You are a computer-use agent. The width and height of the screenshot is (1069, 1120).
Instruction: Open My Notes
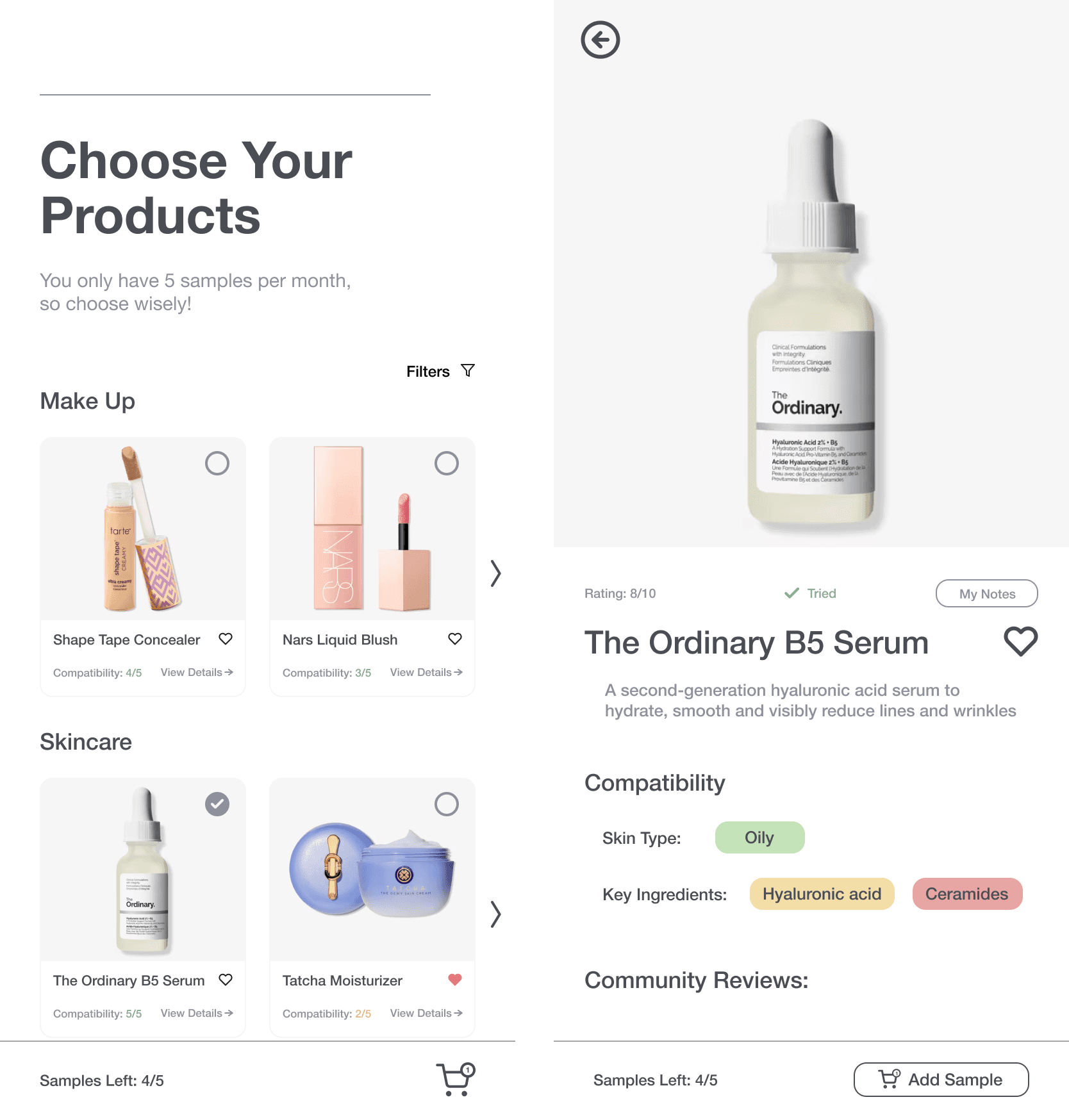coord(987,593)
